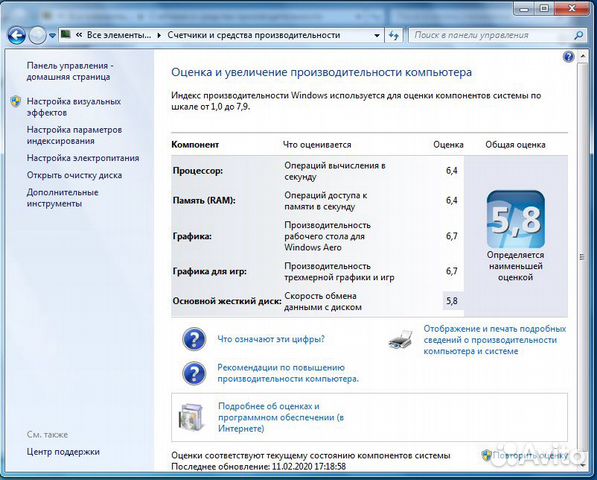
Task: Click shield icon beside 'Повторить оценку'
Action: pyautogui.click(x=486, y=455)
